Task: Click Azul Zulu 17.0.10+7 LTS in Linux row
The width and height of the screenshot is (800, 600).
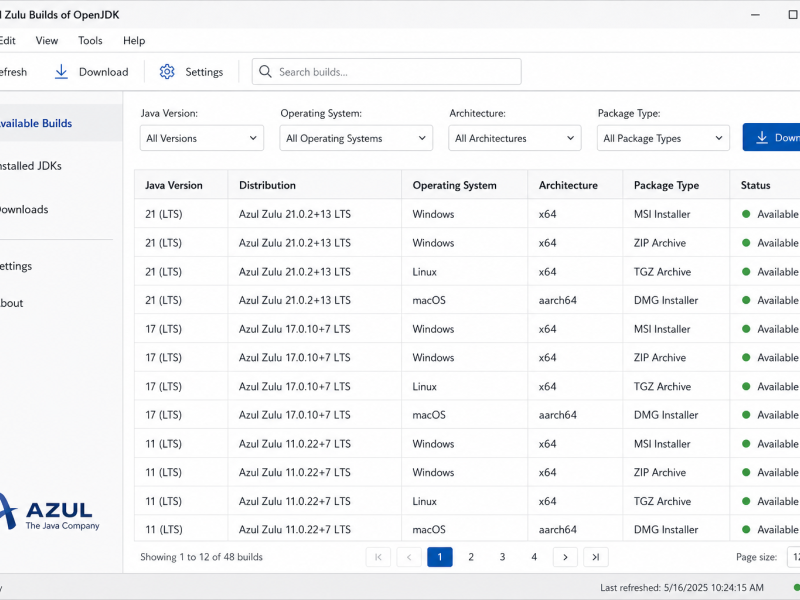Action: tap(295, 387)
